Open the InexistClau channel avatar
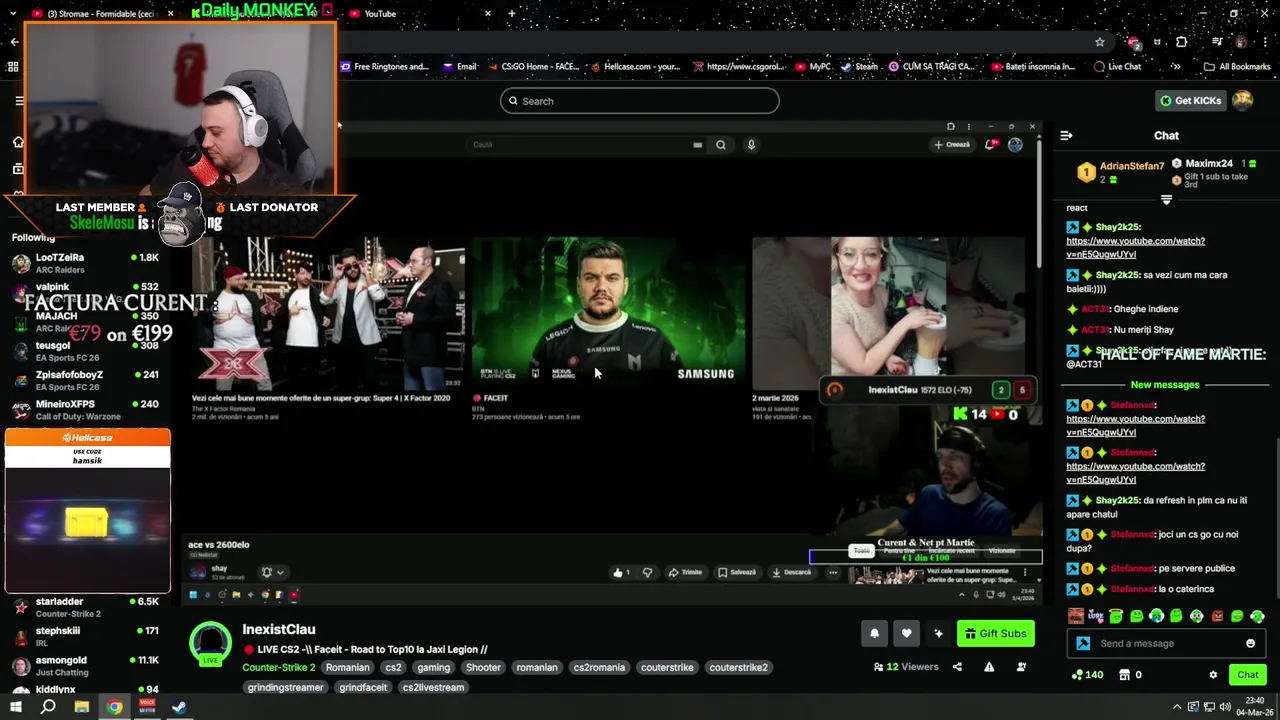This screenshot has width=1280, height=720. pos(211,643)
